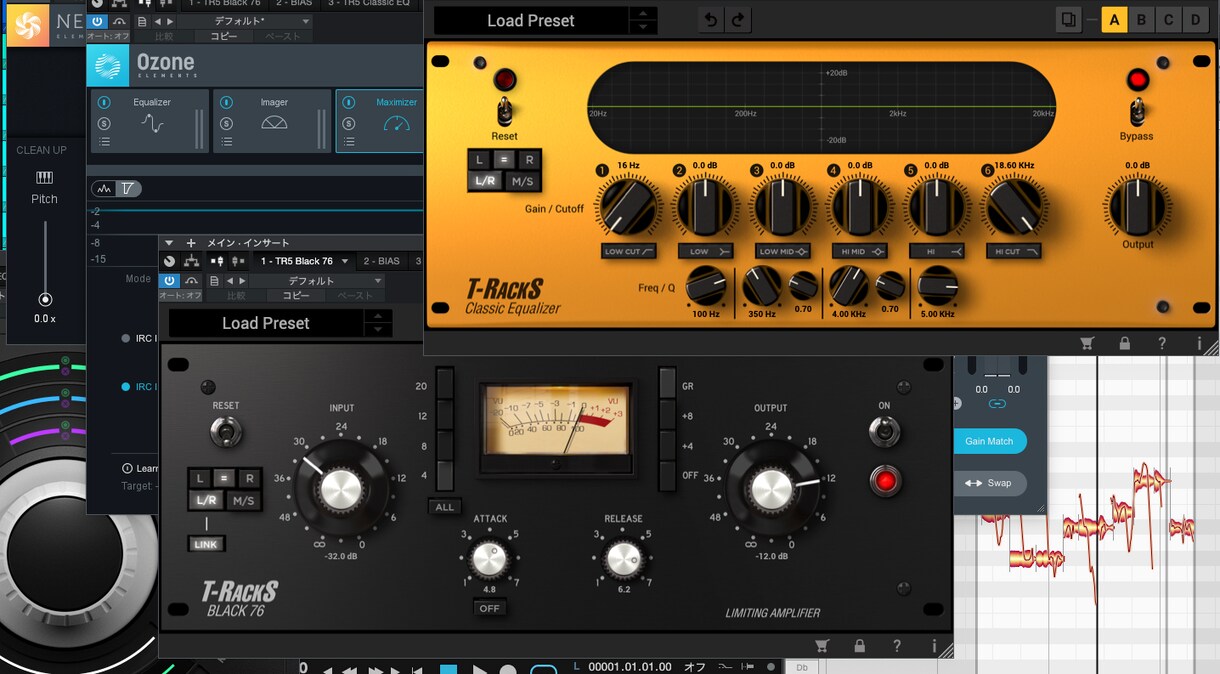1220x674 pixels.
Task: Open shop cart icon in Black 76
Action: (x=822, y=646)
